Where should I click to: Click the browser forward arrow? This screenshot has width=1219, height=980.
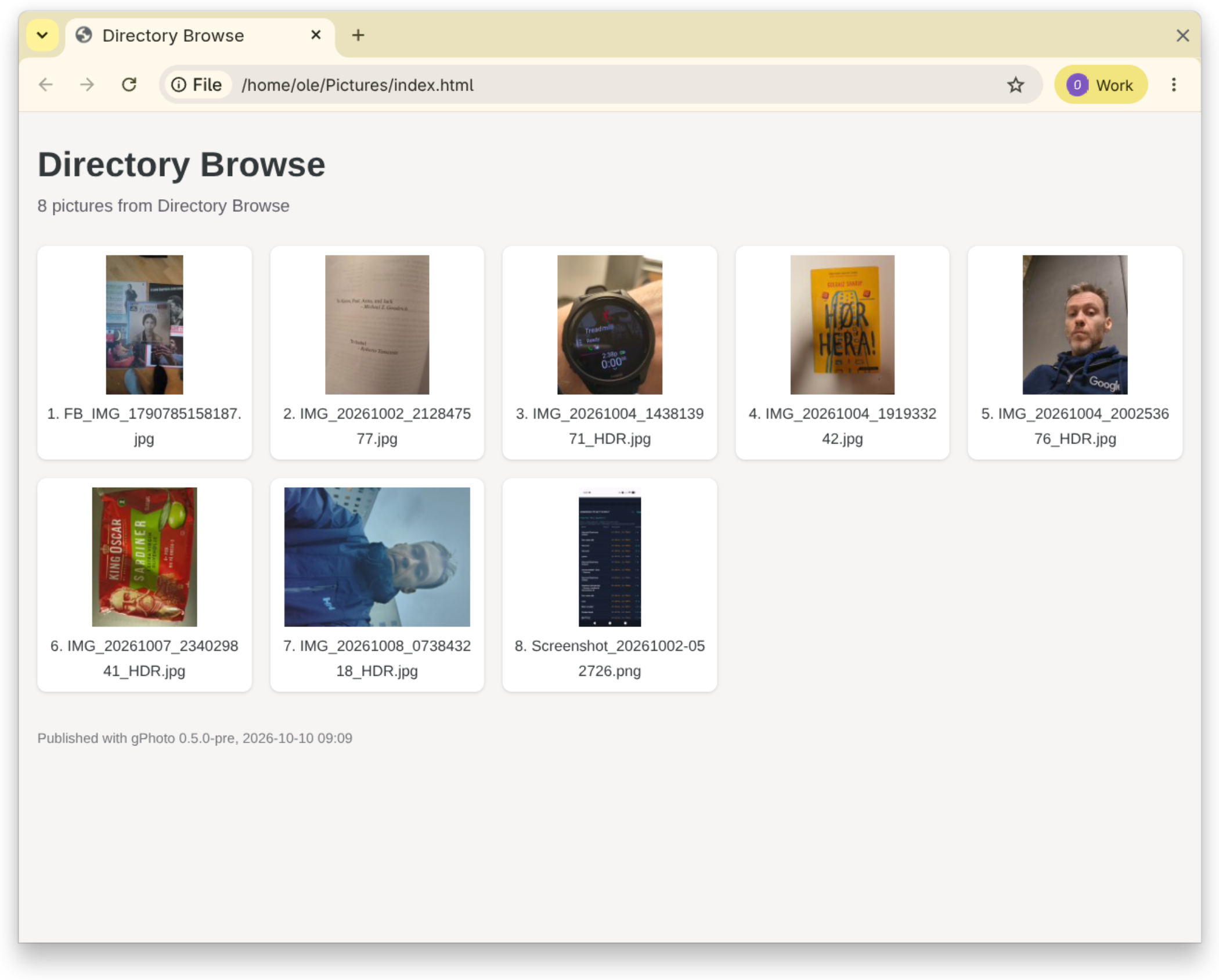click(87, 85)
